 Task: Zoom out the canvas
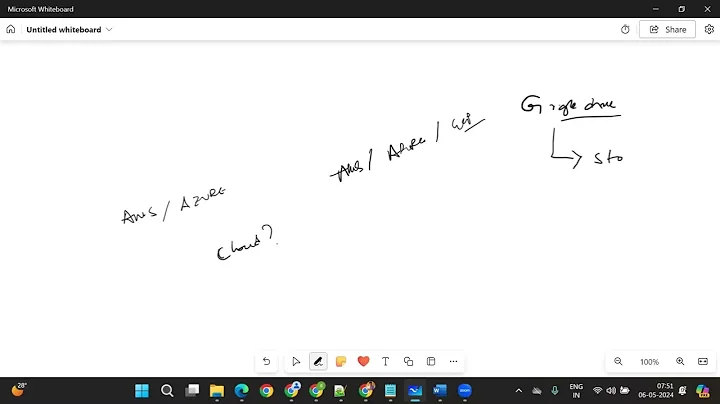[619, 362]
